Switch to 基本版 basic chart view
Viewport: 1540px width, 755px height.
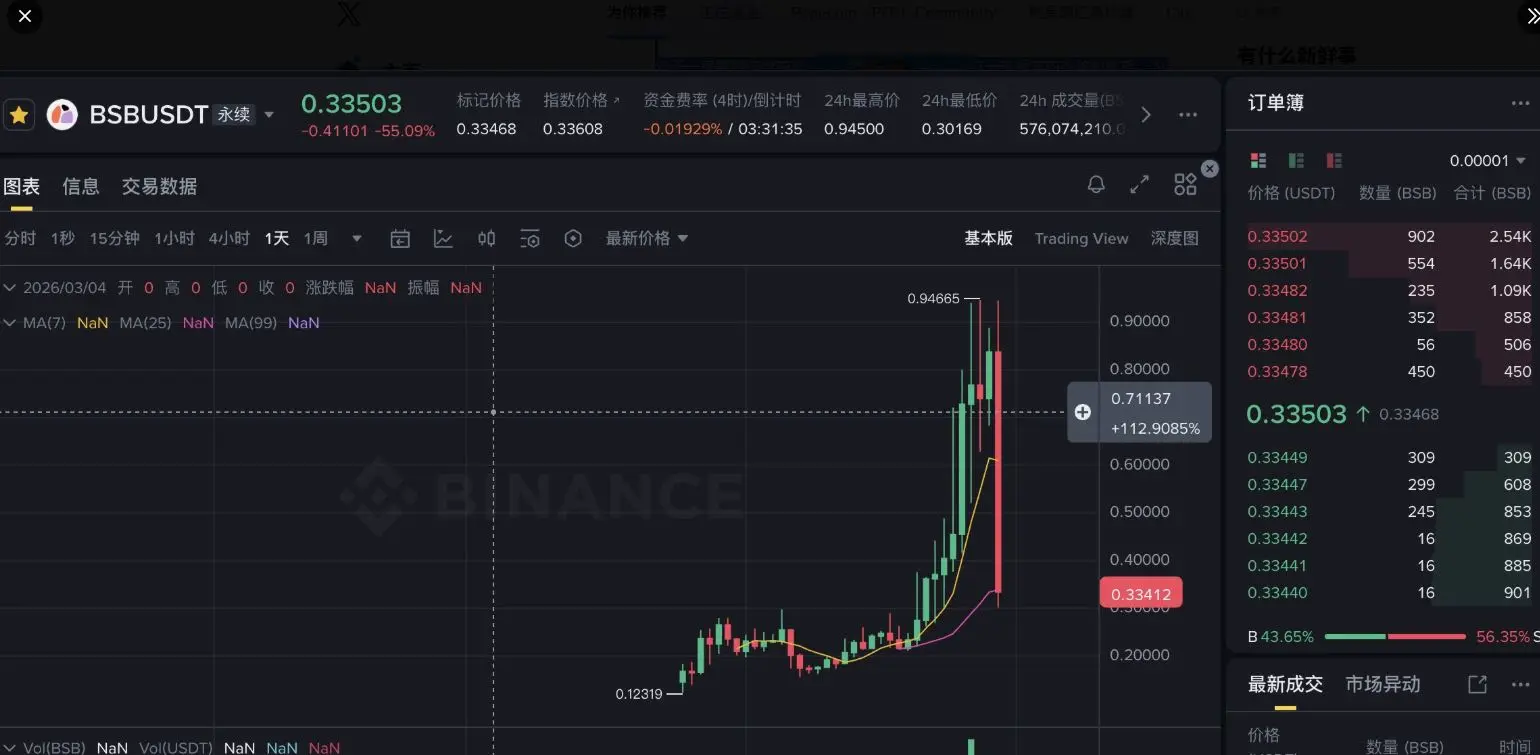pos(988,238)
